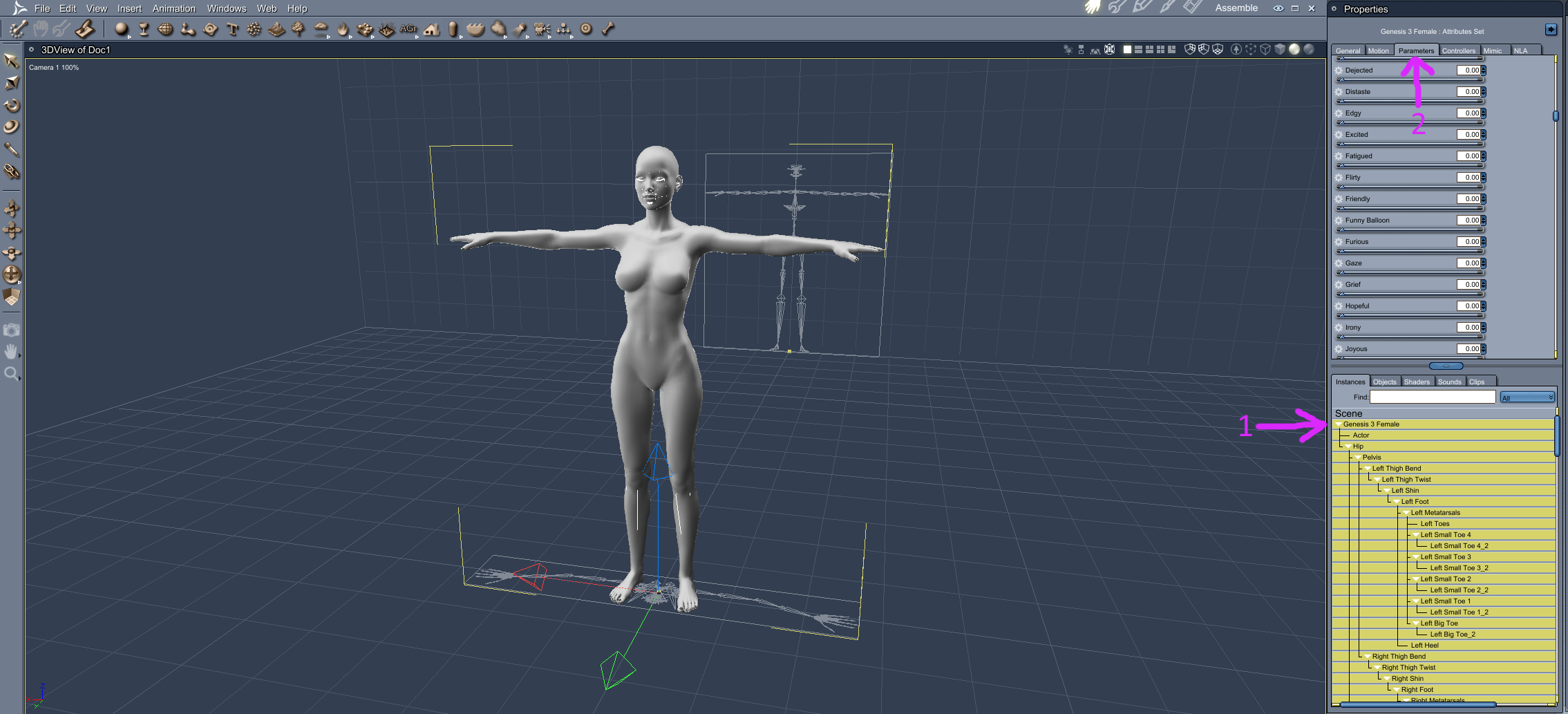The width and height of the screenshot is (1568, 714).
Task: Enable wireframe cube display mode
Action: (1265, 49)
